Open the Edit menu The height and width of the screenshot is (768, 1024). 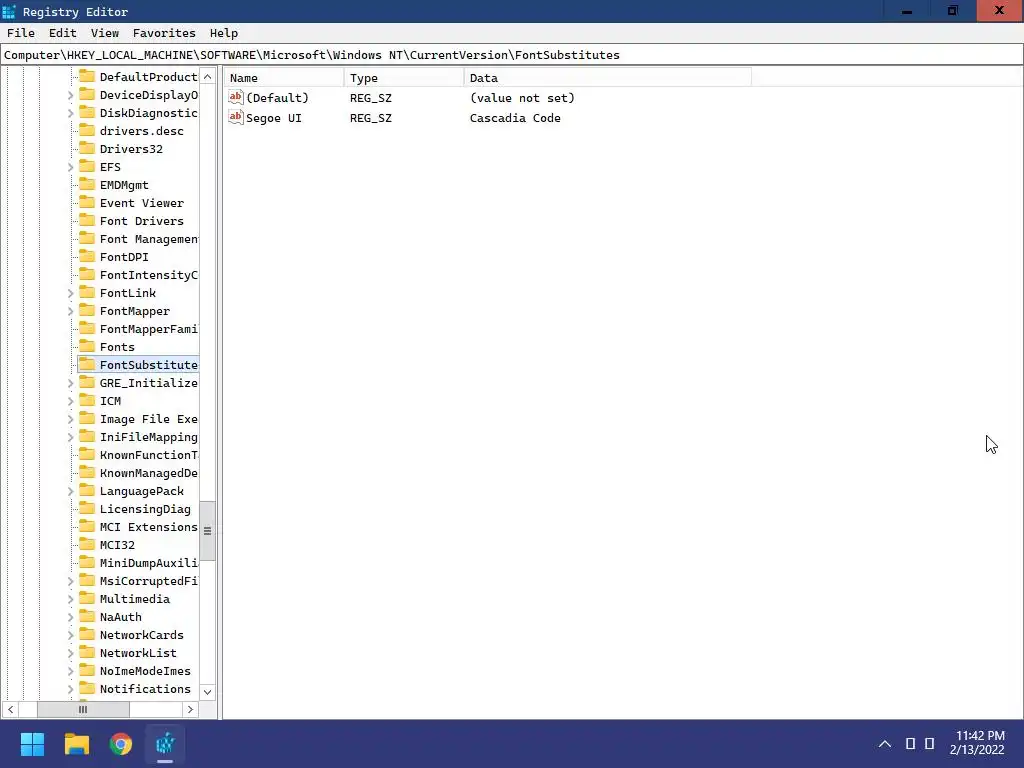63,33
